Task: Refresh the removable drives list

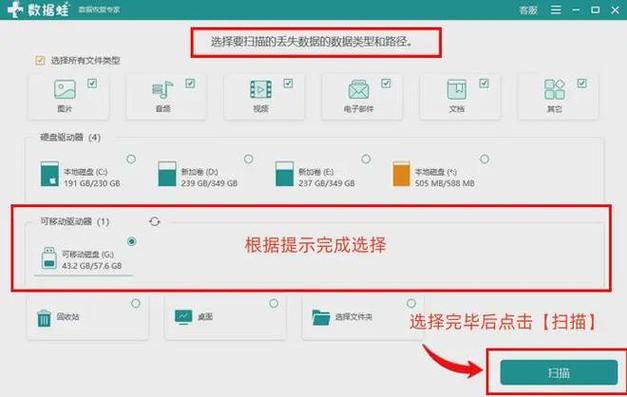Action: pos(155,221)
